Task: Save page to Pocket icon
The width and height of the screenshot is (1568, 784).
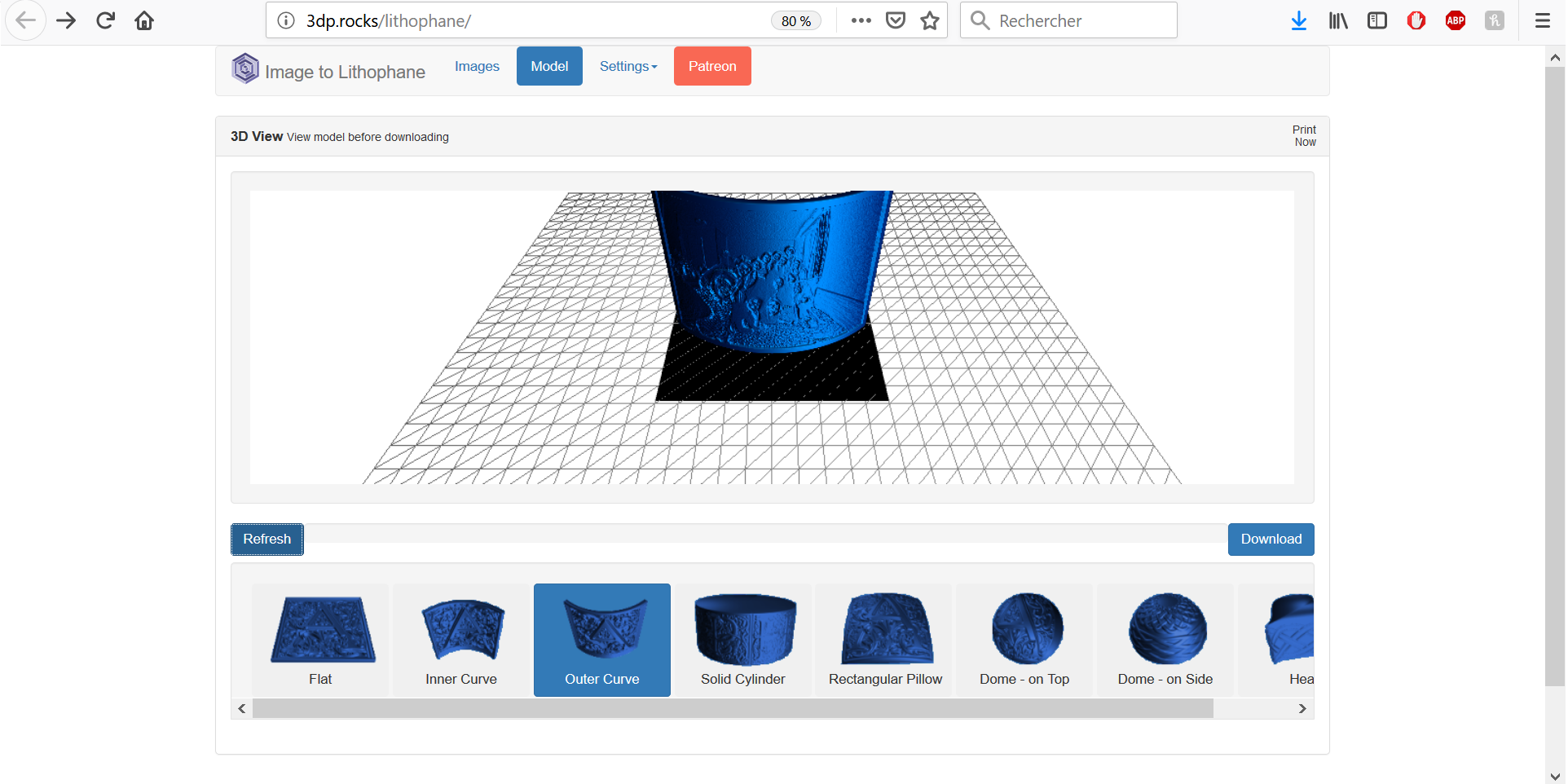Action: (x=896, y=20)
